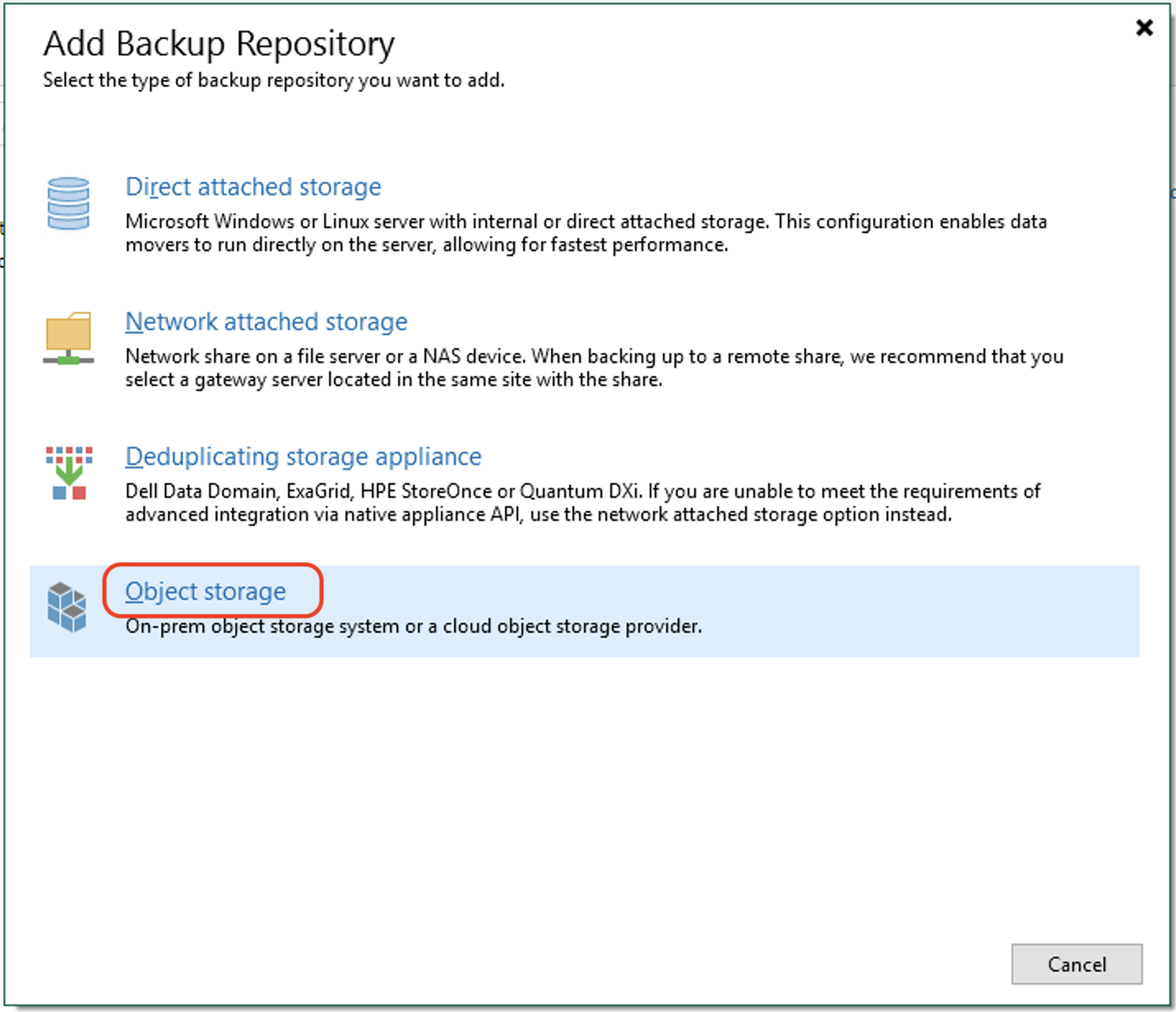Click the Network attached storage folder icon
1176x1012 pixels.
pyautogui.click(x=68, y=337)
